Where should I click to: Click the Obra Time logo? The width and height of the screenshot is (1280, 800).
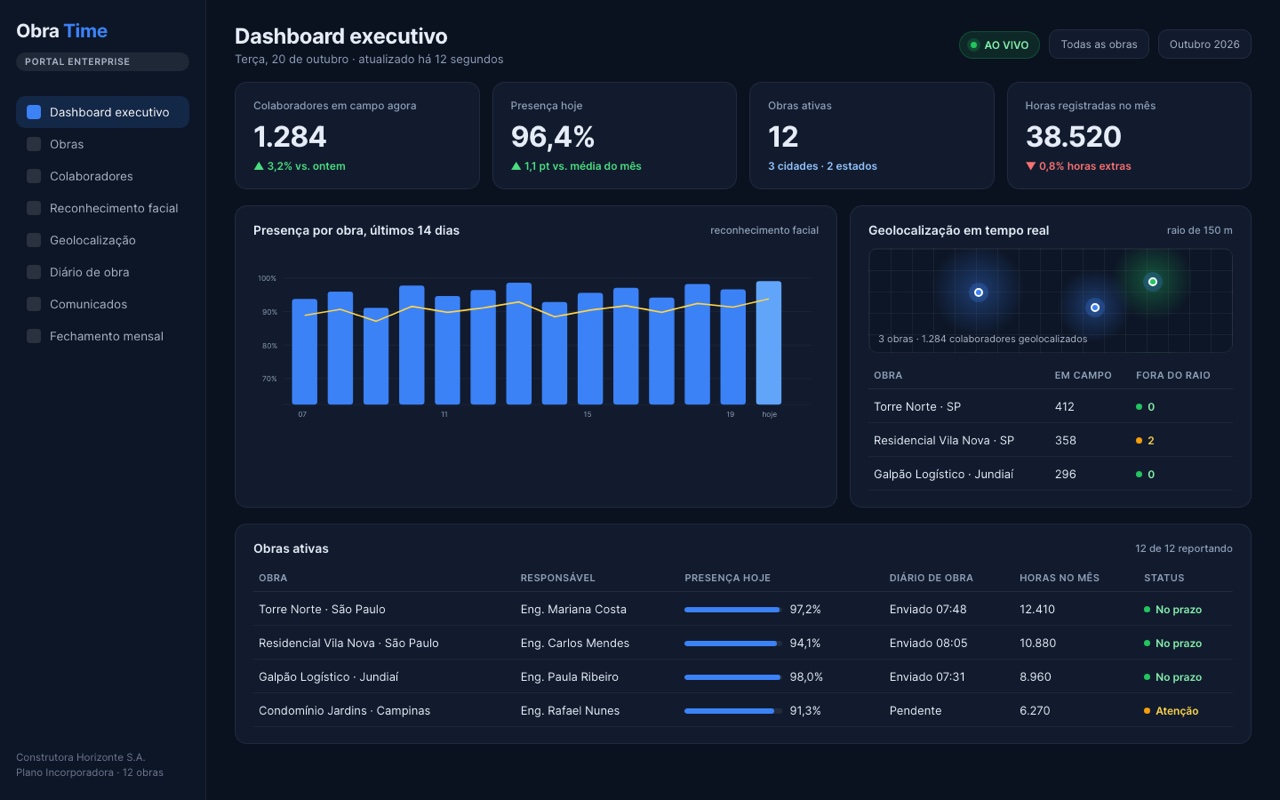(x=62, y=31)
